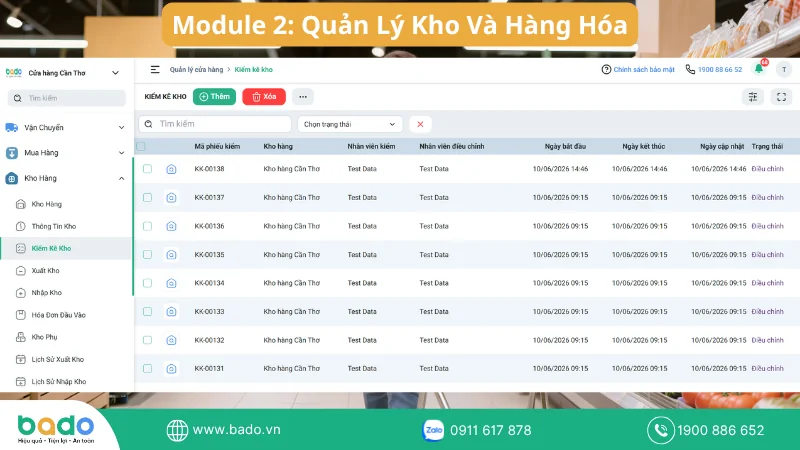The width and height of the screenshot is (800, 450).
Task: Check the row KK-00138 checkbox
Action: click(147, 169)
